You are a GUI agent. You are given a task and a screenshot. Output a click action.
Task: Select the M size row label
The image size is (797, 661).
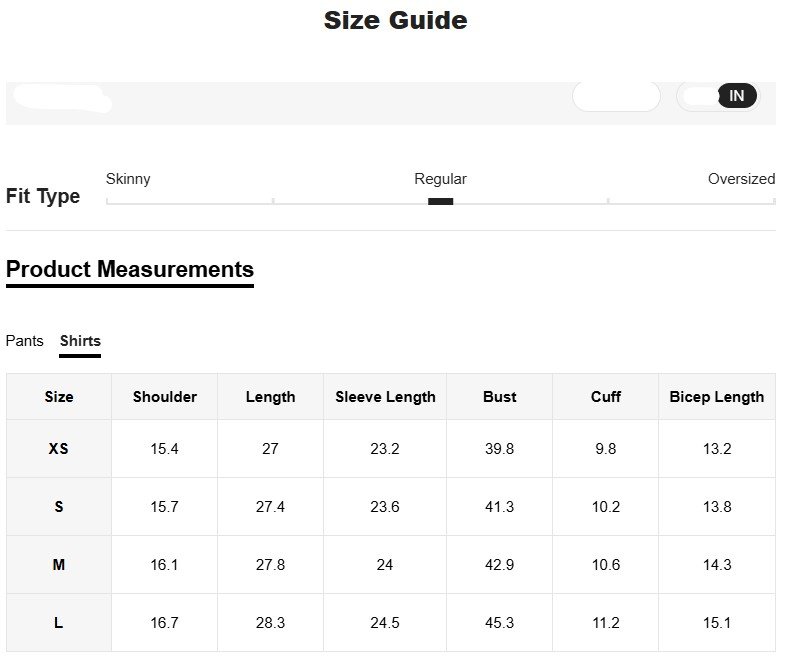coord(59,565)
